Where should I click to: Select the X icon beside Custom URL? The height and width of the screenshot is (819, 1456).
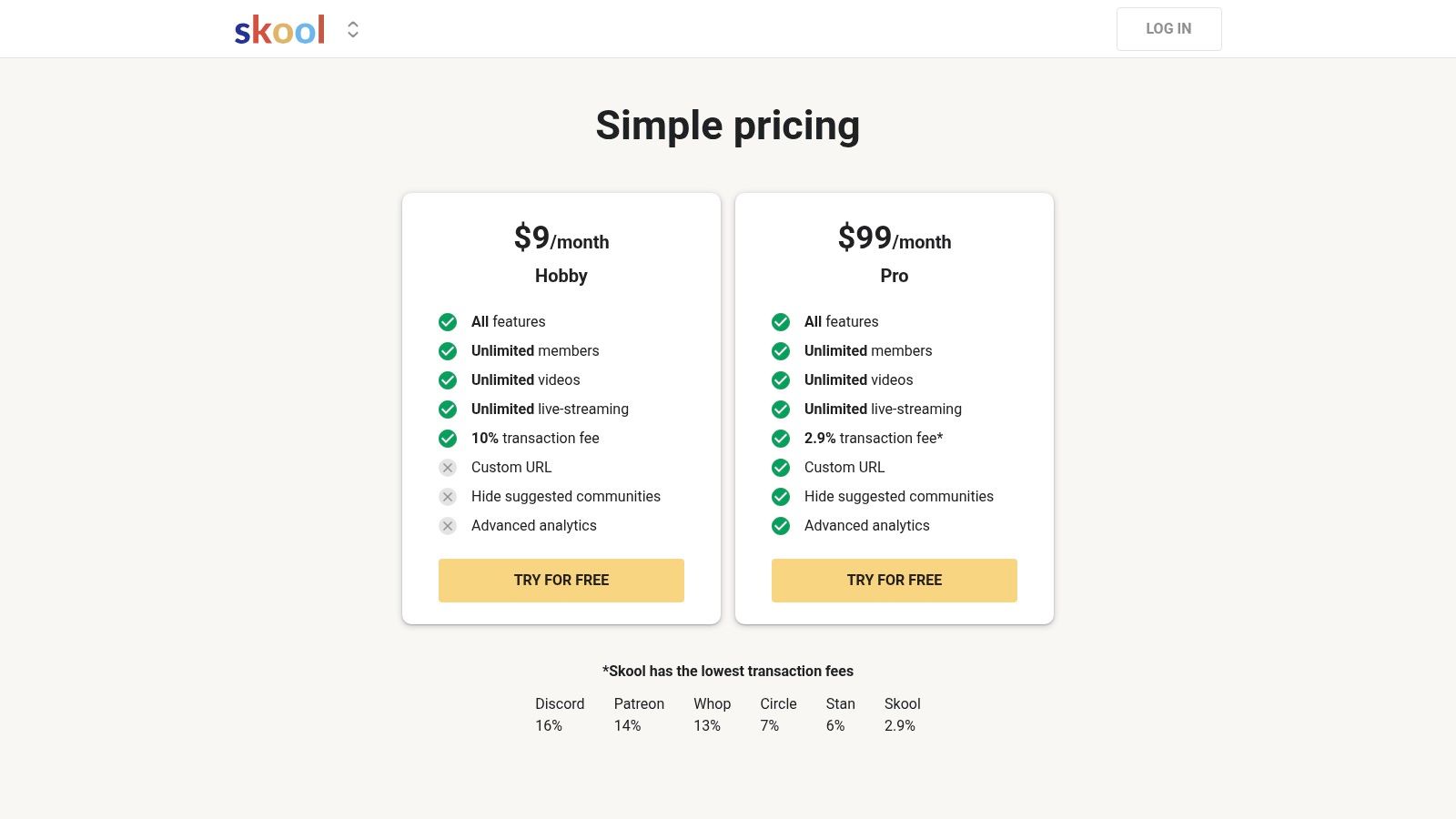click(x=447, y=467)
